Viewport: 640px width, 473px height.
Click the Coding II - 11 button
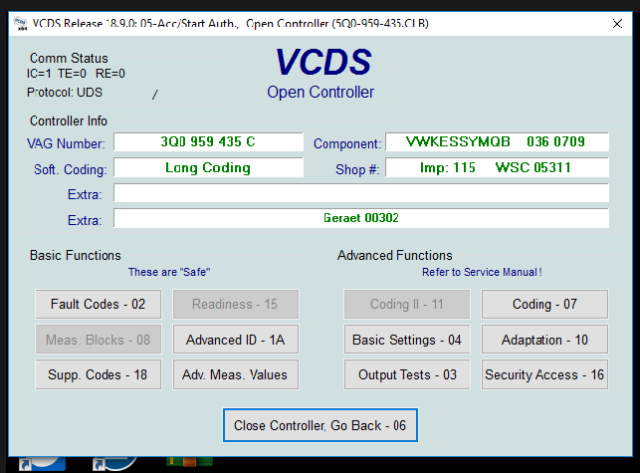coord(407,304)
